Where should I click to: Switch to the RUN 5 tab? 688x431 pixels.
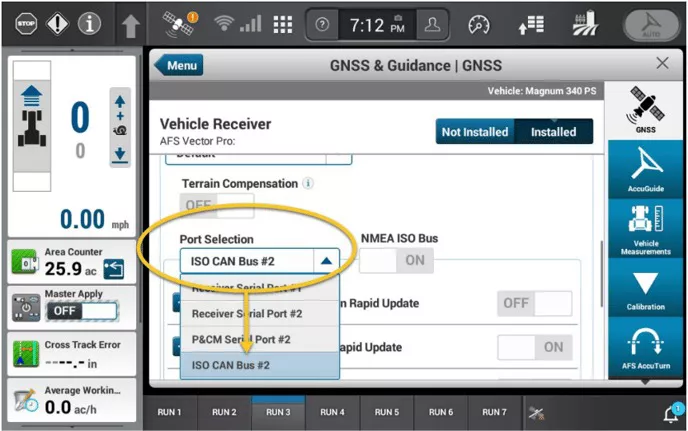click(386, 412)
